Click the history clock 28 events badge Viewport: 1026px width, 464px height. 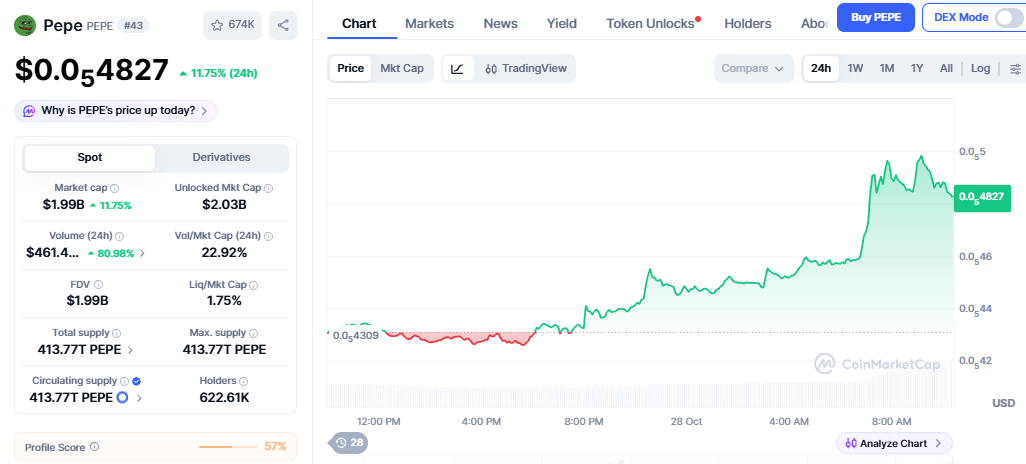349,443
